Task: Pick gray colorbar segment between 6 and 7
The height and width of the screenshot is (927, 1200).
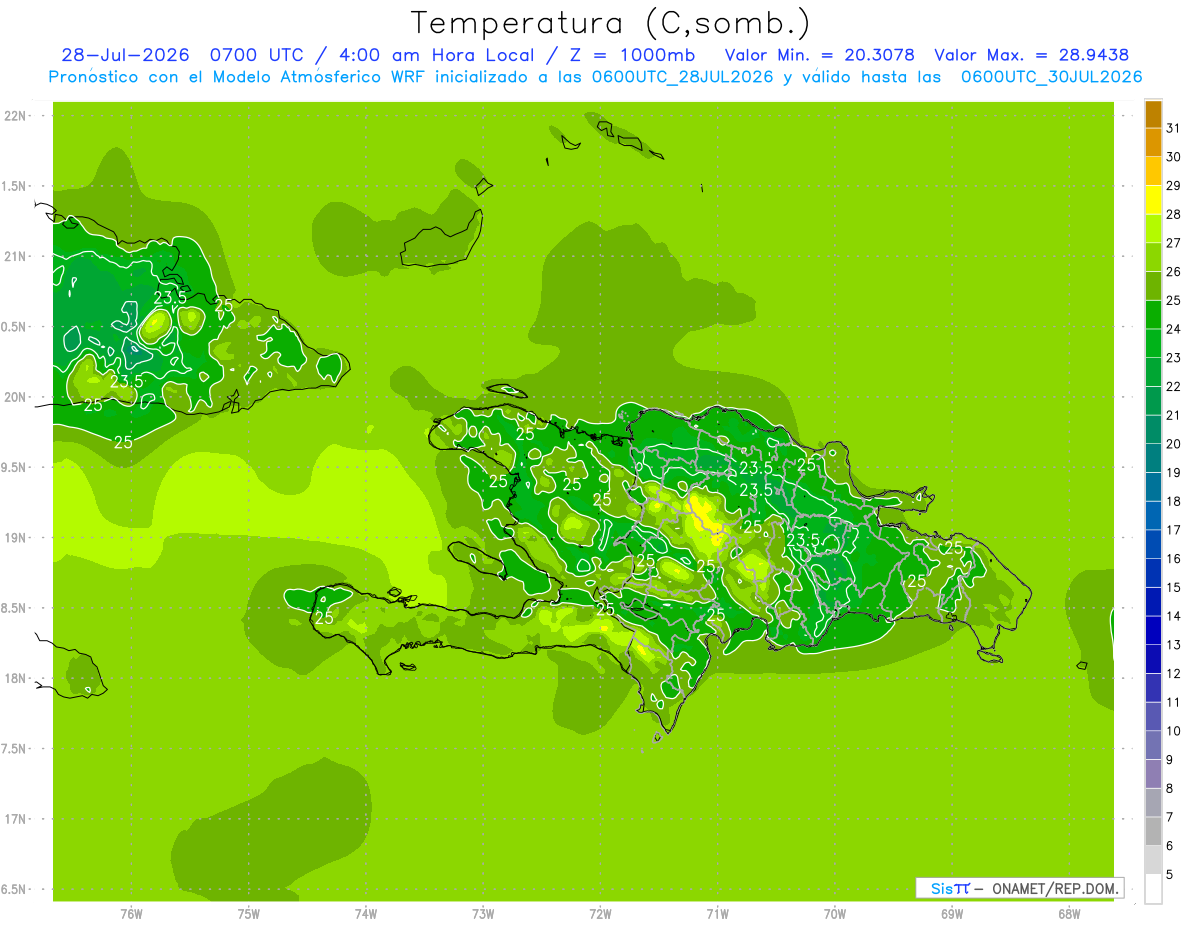Action: 1153,831
